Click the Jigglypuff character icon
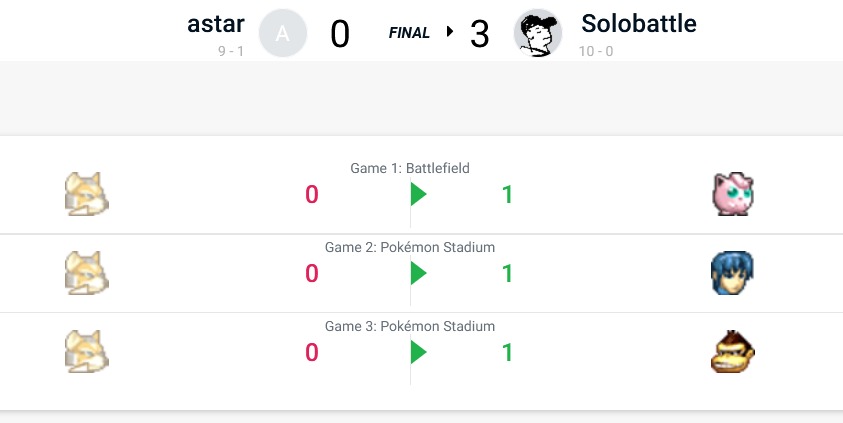Image resolution: width=843 pixels, height=423 pixels. pos(732,194)
